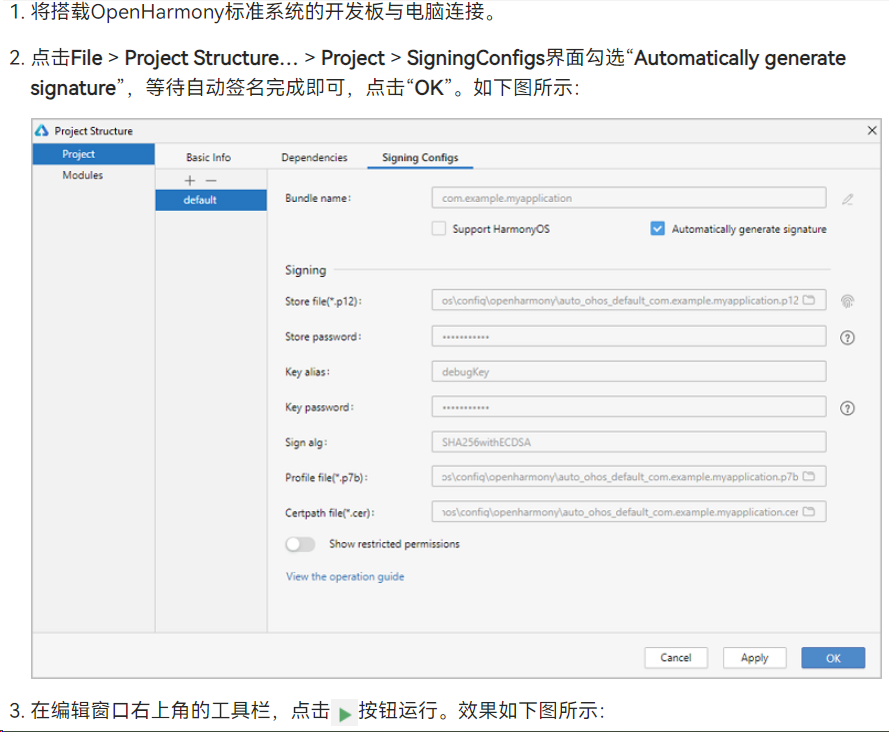The height and width of the screenshot is (732, 889).
Task: Enable the Support HarmonyOS checkbox
Action: pos(438,229)
